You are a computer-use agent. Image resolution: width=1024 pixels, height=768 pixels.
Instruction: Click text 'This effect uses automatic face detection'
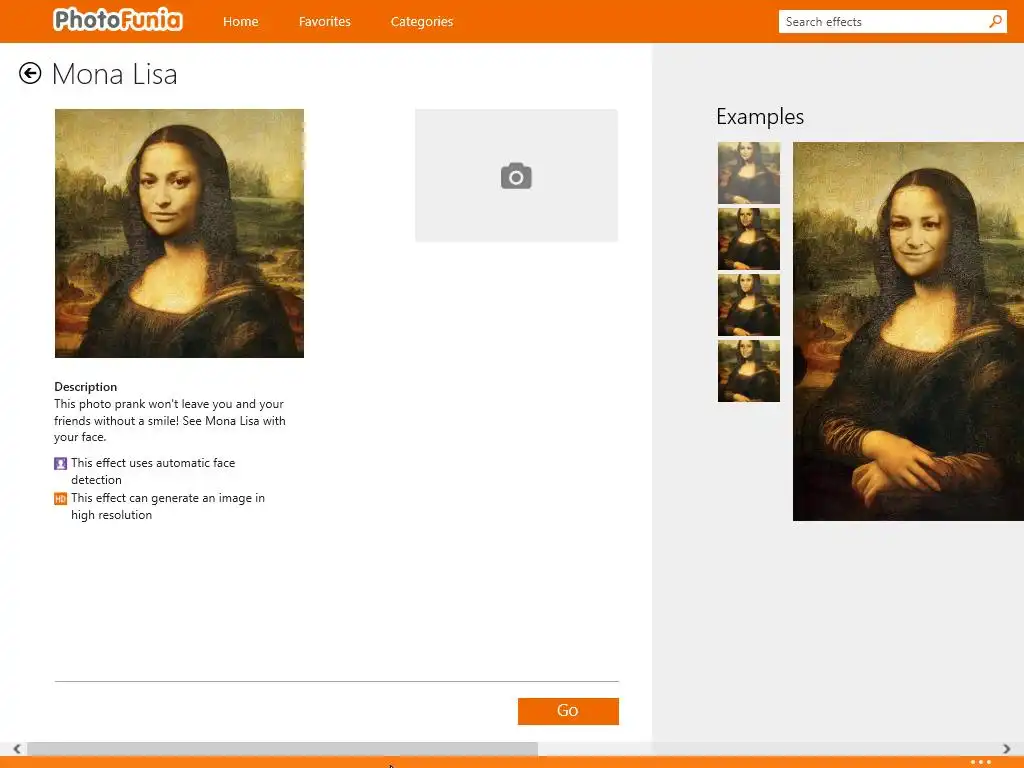tap(153, 471)
